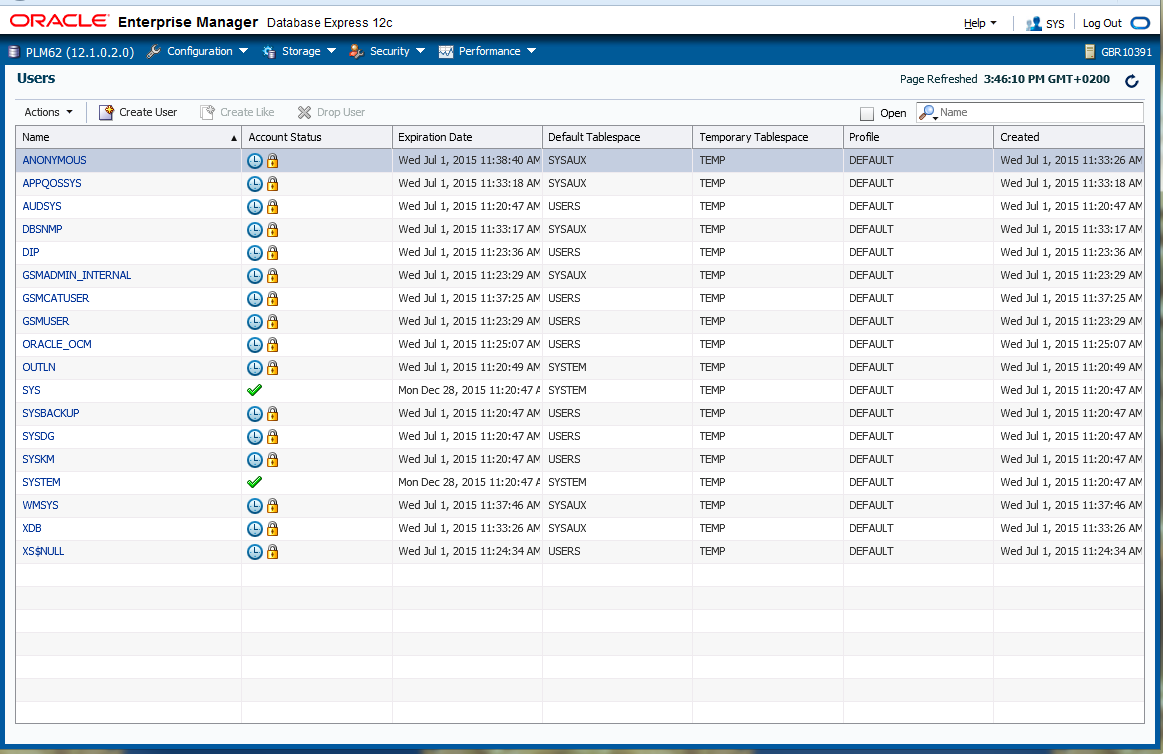
Task: Expand the Security menu arrow
Action: point(421,51)
